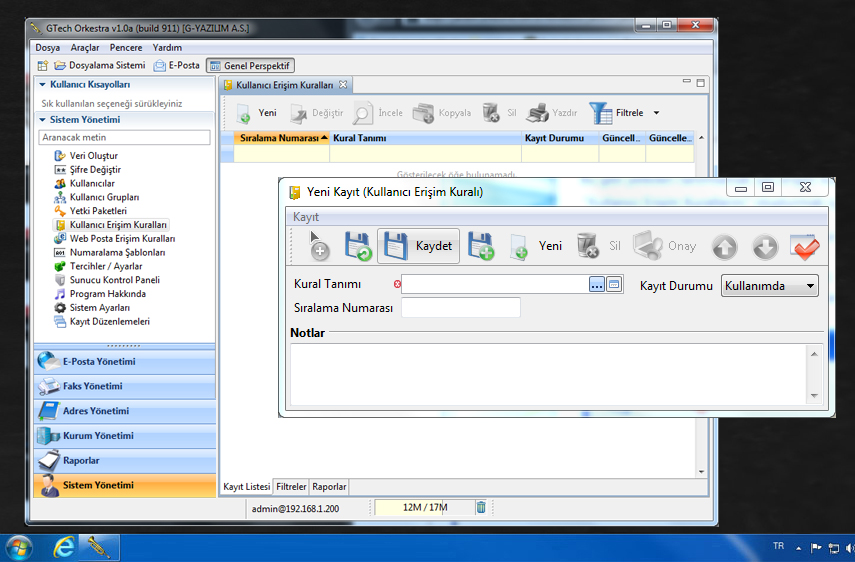
Task: Click the save-and-refresh icon in dialog toolbar
Action: [358, 246]
